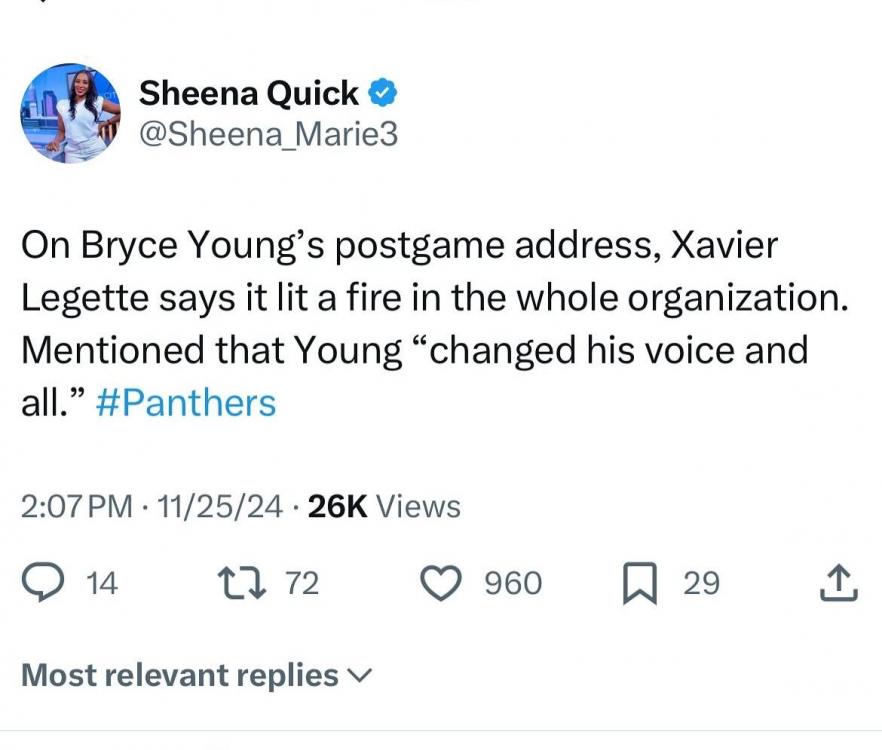Click the 26K Views count
This screenshot has width=882, height=750.
coord(384,507)
